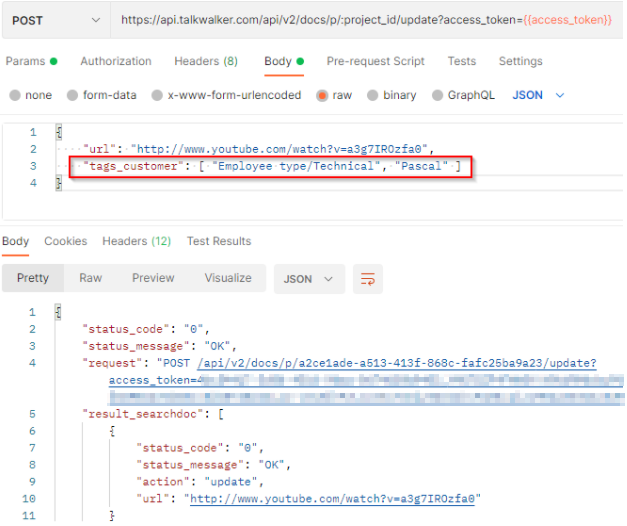
Task: Toggle the line wrap icon
Action: [368, 279]
